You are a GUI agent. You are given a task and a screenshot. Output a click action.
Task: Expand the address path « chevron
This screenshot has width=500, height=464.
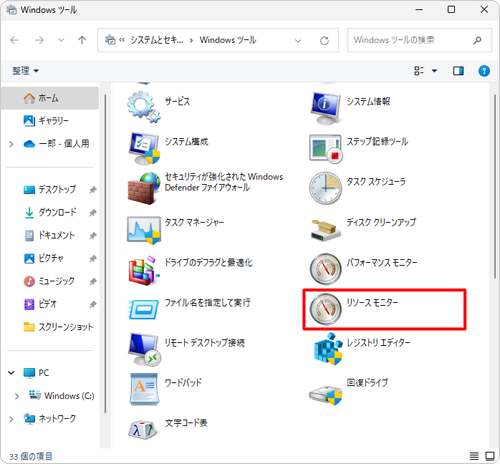tap(122, 40)
